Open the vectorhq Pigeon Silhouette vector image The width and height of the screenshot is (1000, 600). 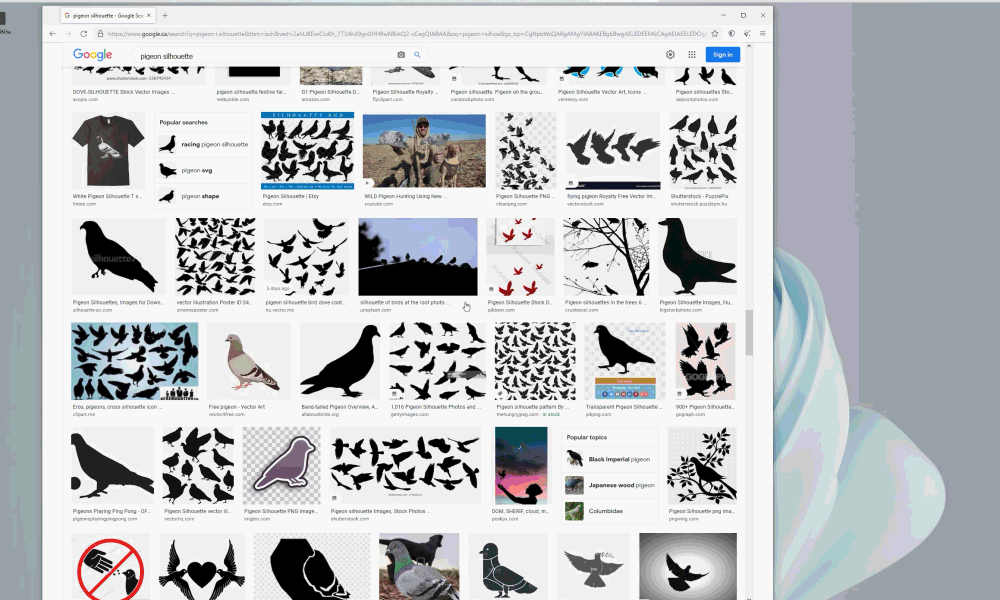[198, 466]
